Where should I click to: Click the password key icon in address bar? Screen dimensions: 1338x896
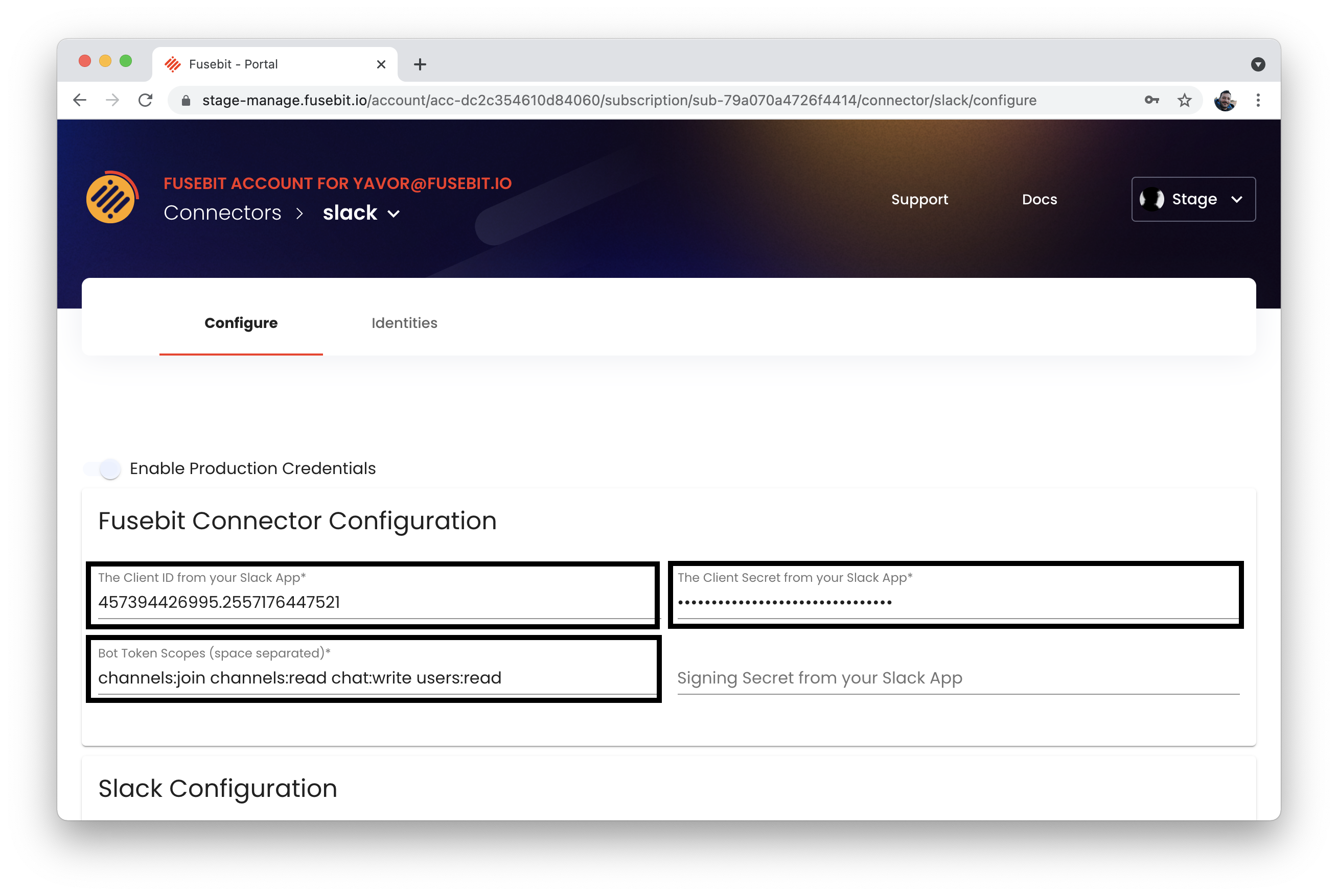click(x=1151, y=101)
